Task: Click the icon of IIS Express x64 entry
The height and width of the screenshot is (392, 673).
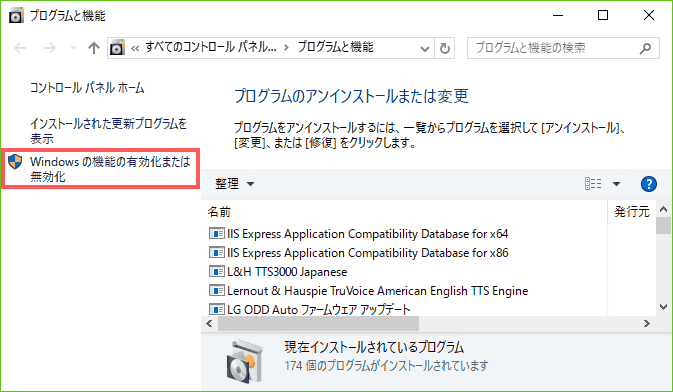Action: 216,234
